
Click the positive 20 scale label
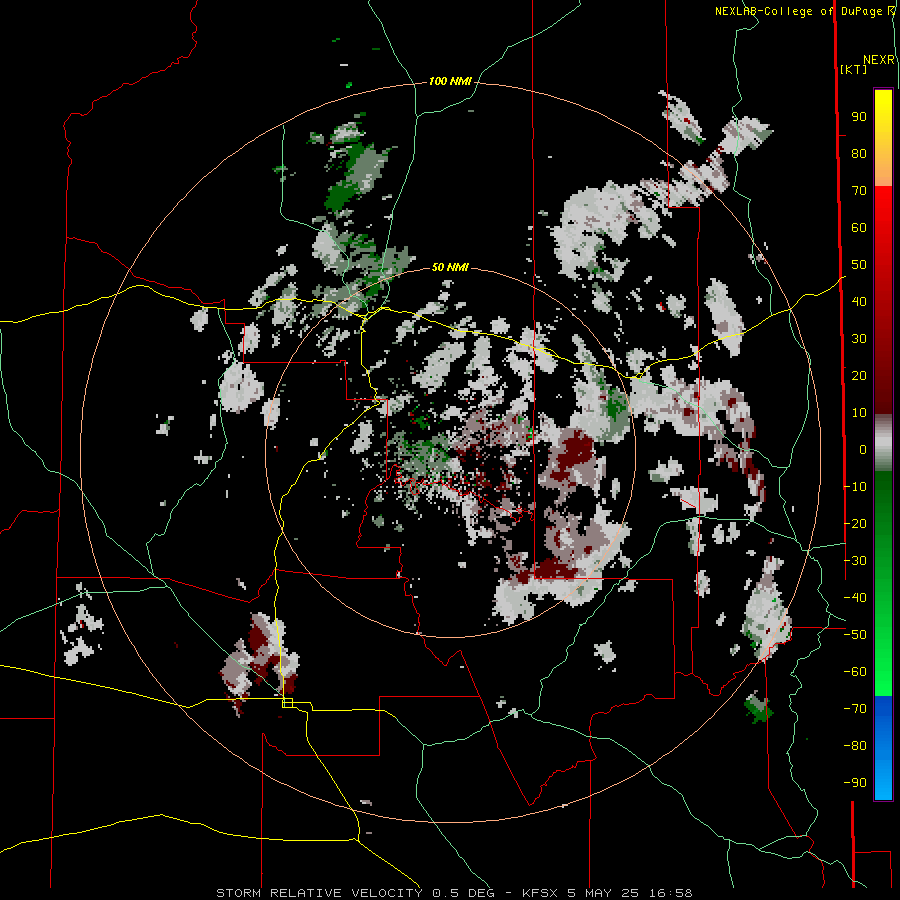pyautogui.click(x=859, y=376)
